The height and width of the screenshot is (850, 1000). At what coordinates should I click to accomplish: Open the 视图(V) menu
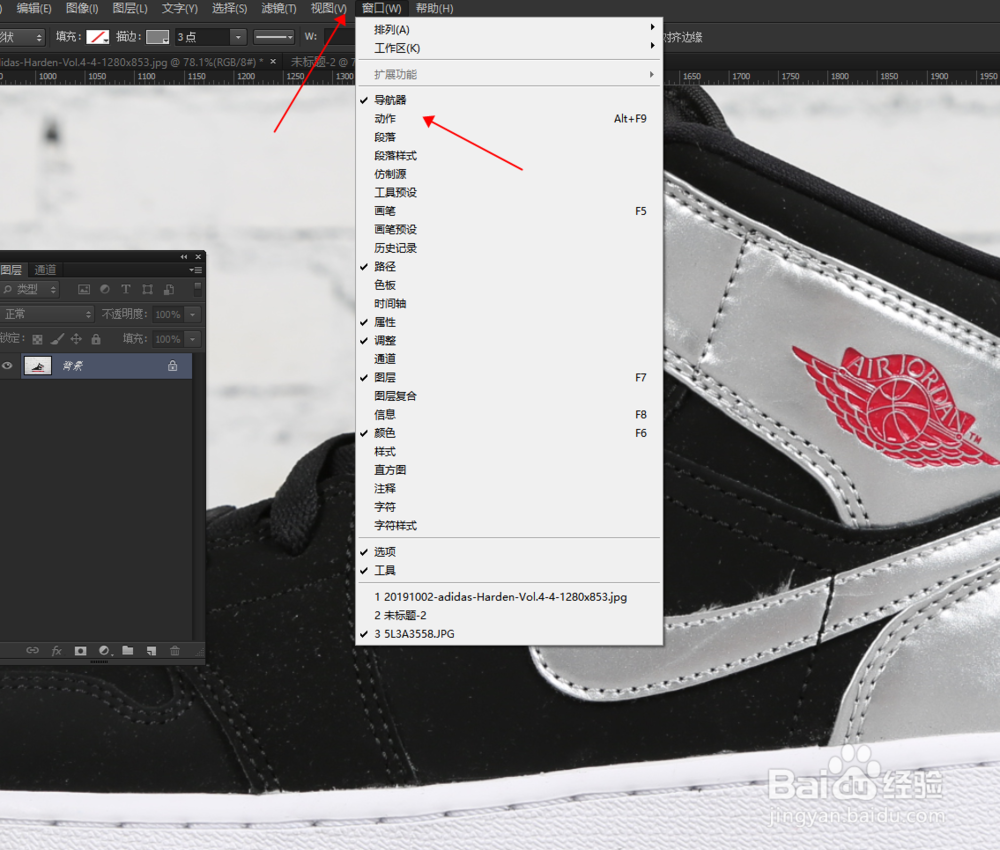point(328,8)
